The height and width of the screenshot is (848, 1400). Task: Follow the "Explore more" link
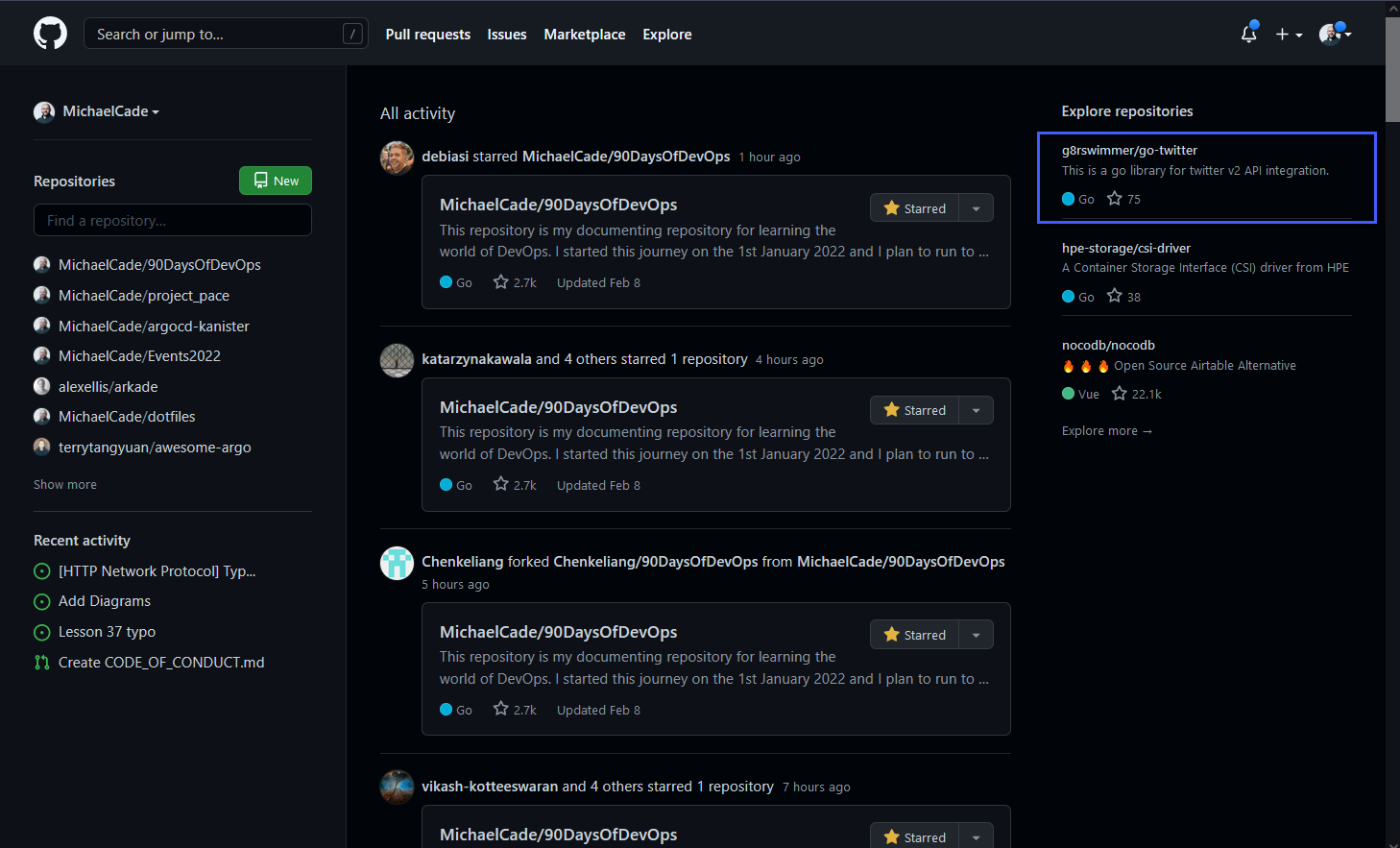(x=1107, y=430)
